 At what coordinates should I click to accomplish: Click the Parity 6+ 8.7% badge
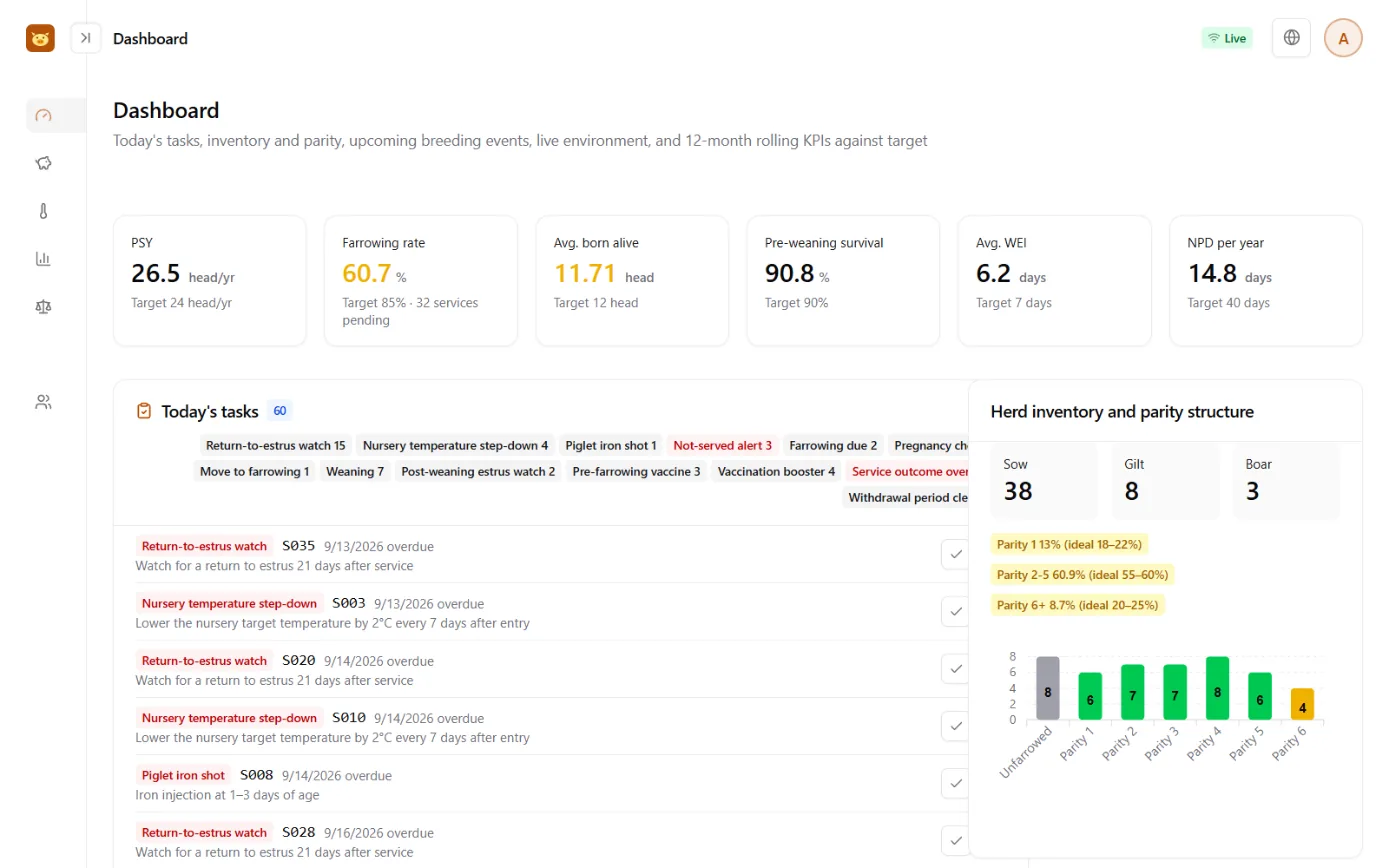pyautogui.click(x=1078, y=605)
